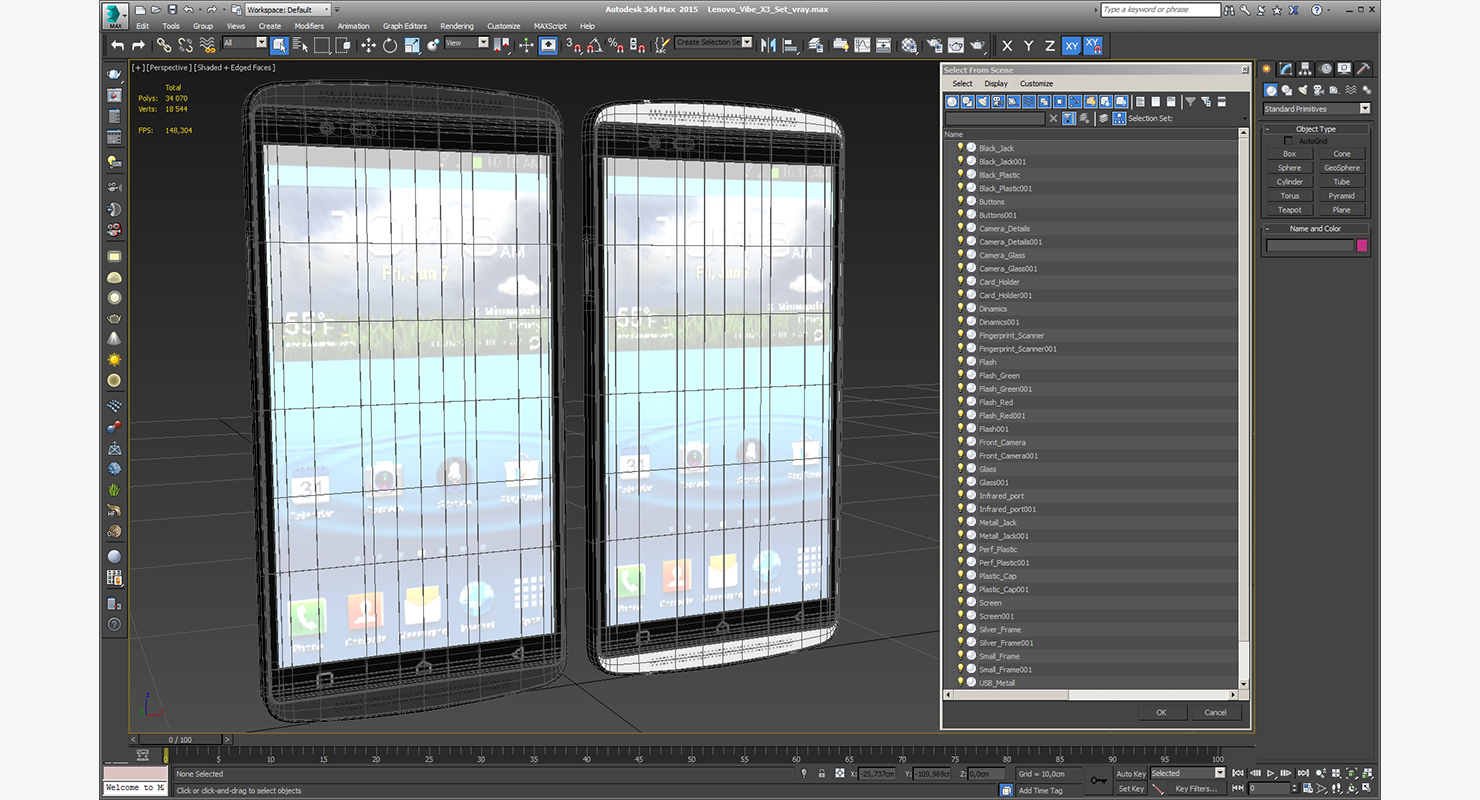The height and width of the screenshot is (800, 1480).
Task: Open the Customize menu in Select From Scene
Action: pos(1036,84)
